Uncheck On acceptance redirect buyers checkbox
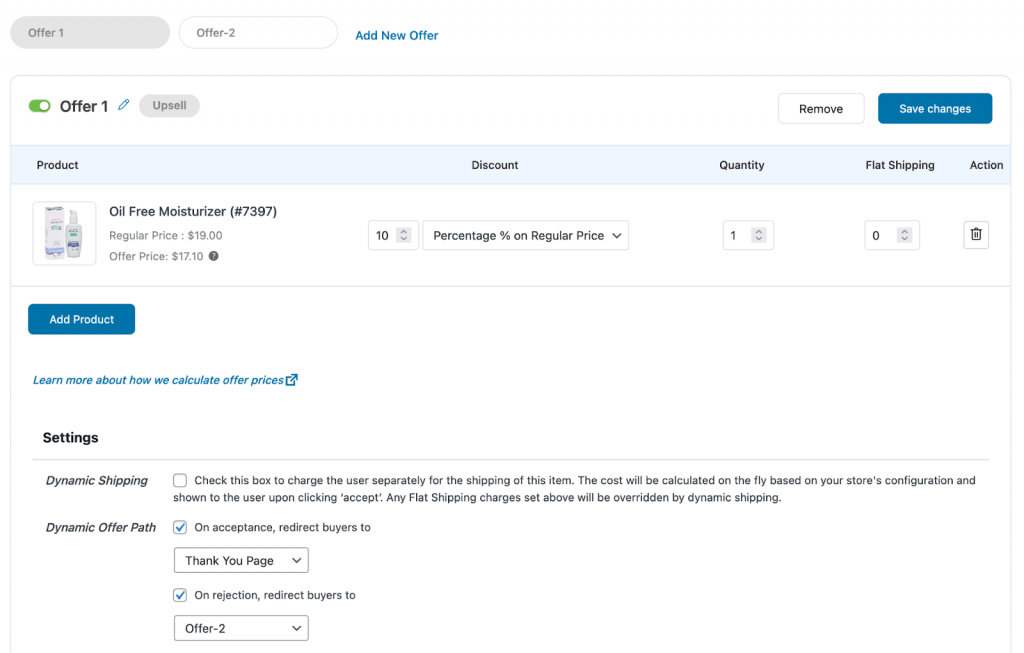The image size is (1024, 653). [x=180, y=527]
